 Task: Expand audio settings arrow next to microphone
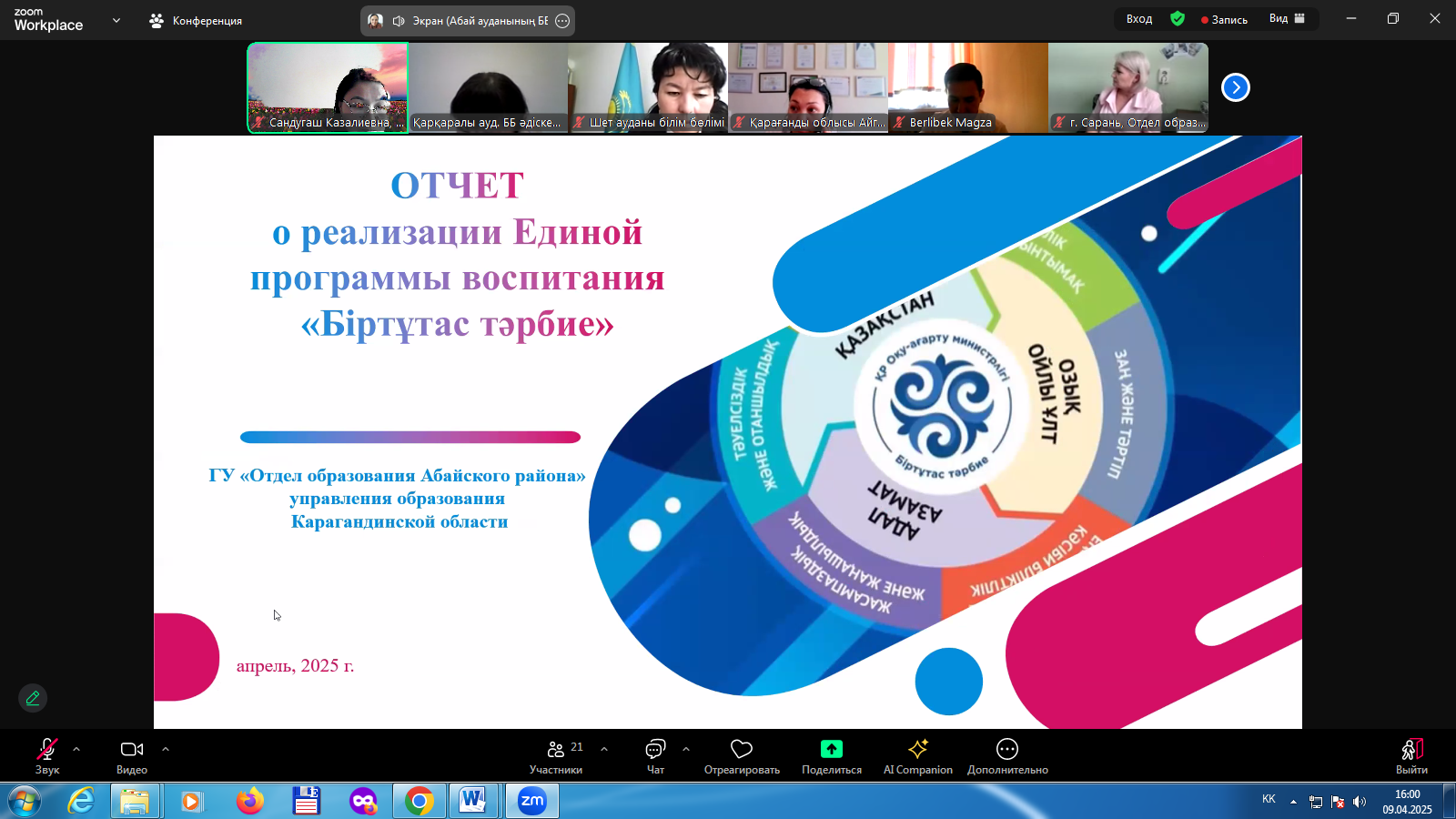[76, 749]
